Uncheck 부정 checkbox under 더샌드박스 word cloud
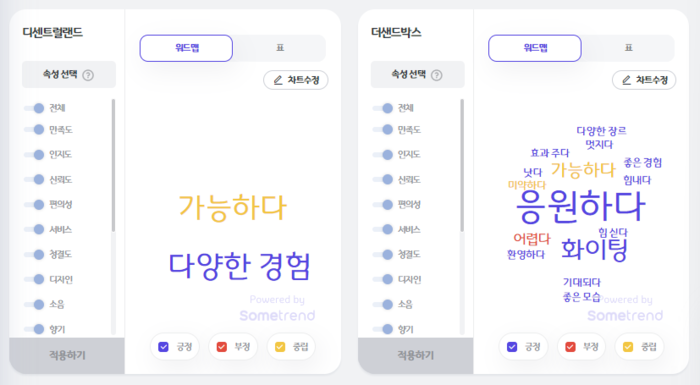The width and height of the screenshot is (700, 385). coord(570,347)
